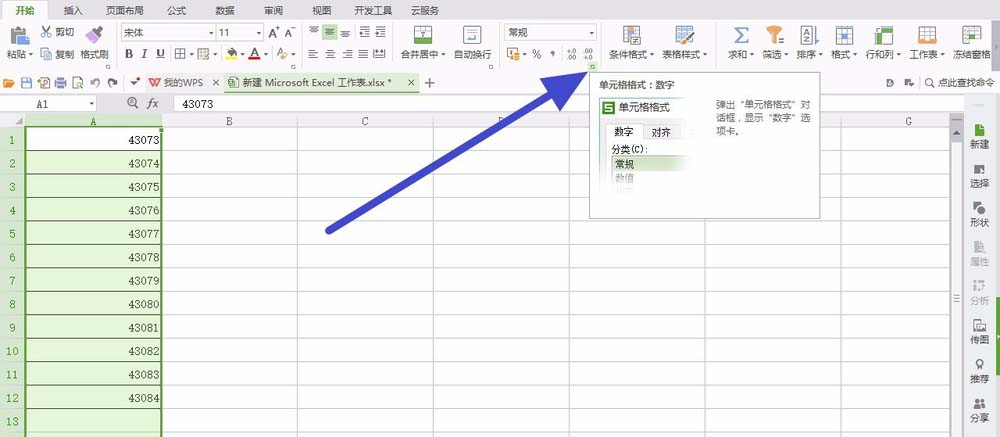Expand the Sum (求和) dropdown arrow
The height and width of the screenshot is (437, 1000).
[752, 55]
